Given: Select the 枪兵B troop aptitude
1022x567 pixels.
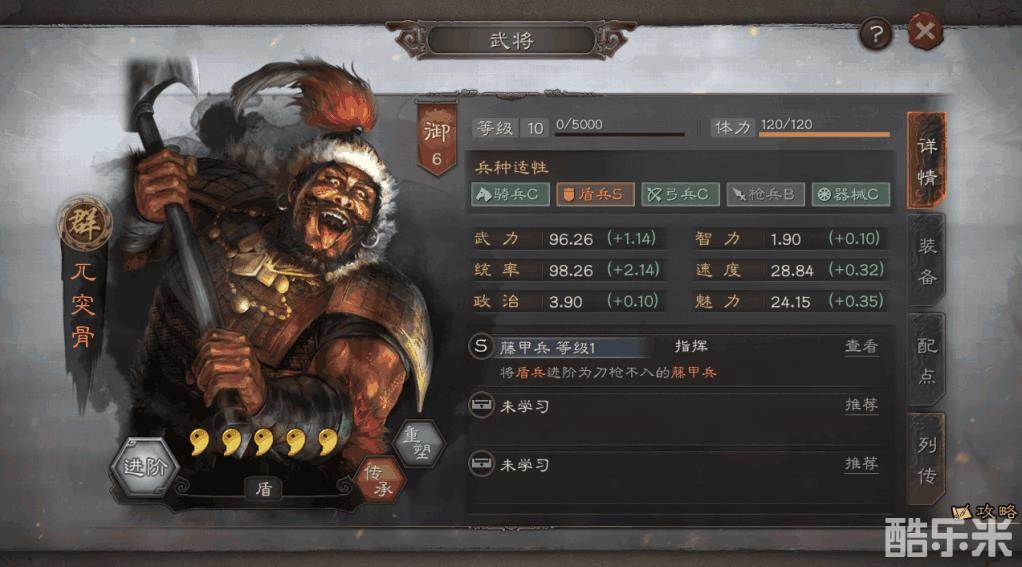Looking at the screenshot, I should tap(766, 194).
